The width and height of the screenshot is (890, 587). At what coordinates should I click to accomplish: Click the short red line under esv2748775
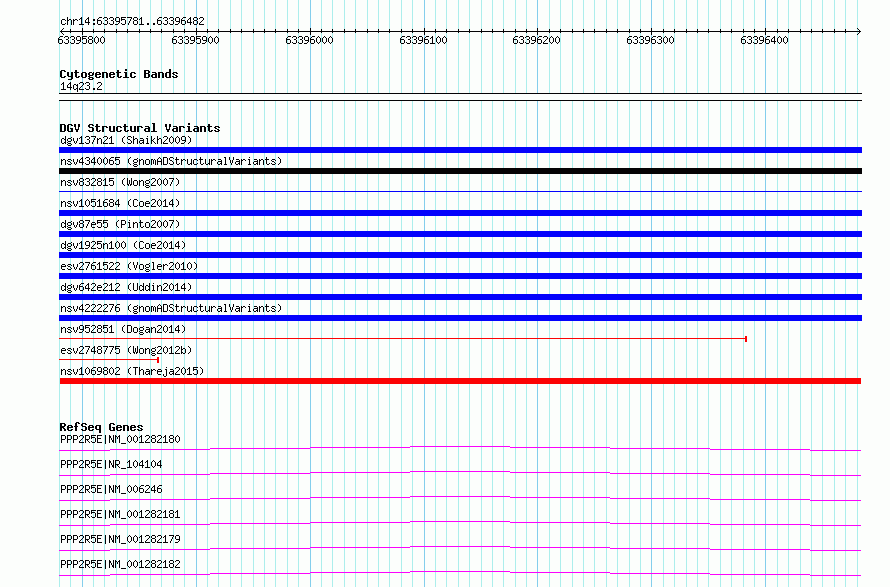(109, 360)
